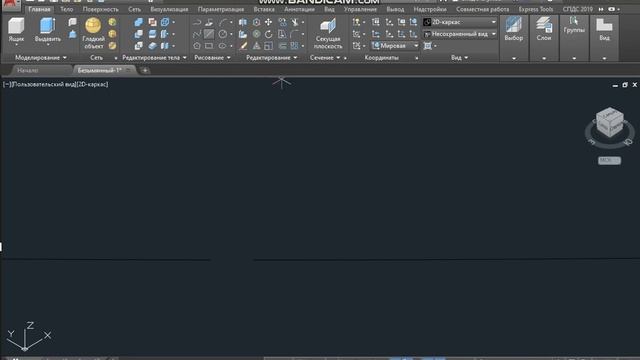Switch to the Express Tools ribbon tab
This screenshot has width=640, height=360.
536,9
